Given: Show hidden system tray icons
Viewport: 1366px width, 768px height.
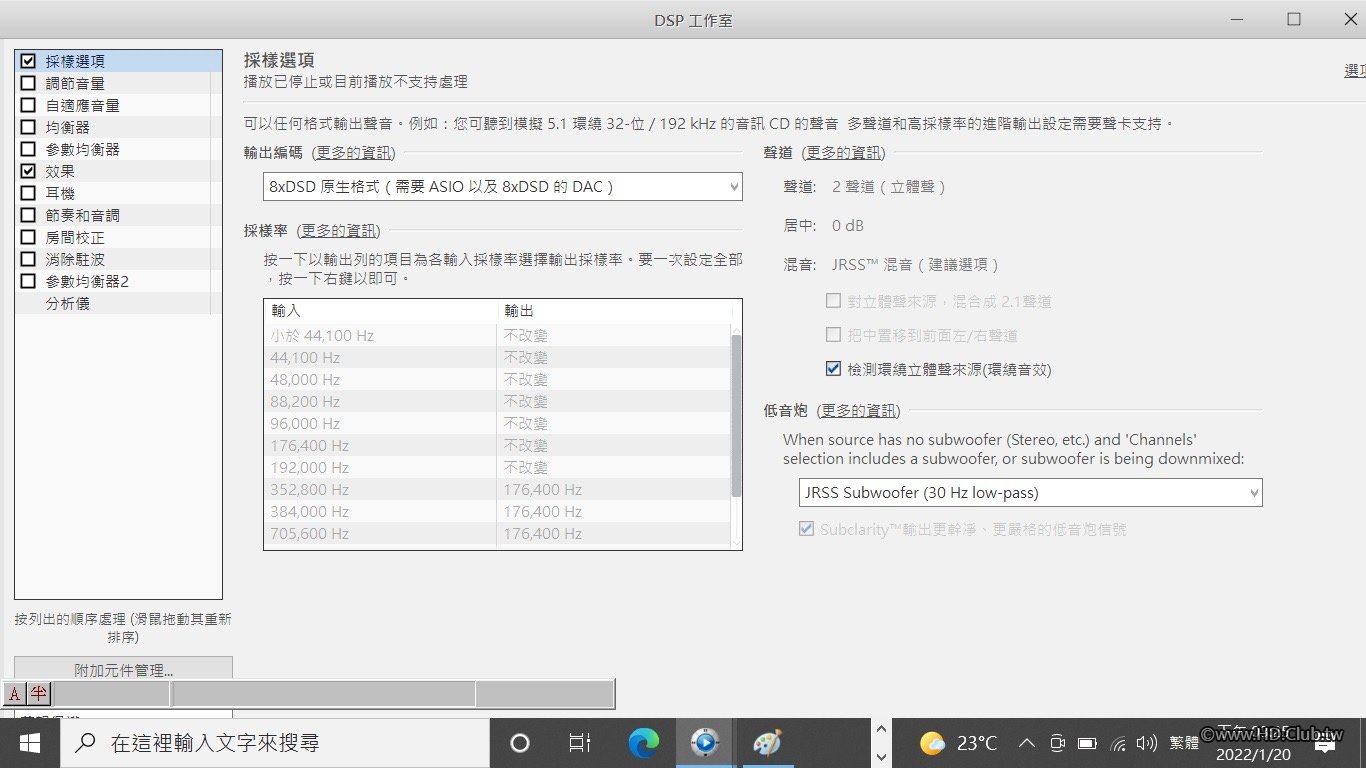Looking at the screenshot, I should [1026, 743].
